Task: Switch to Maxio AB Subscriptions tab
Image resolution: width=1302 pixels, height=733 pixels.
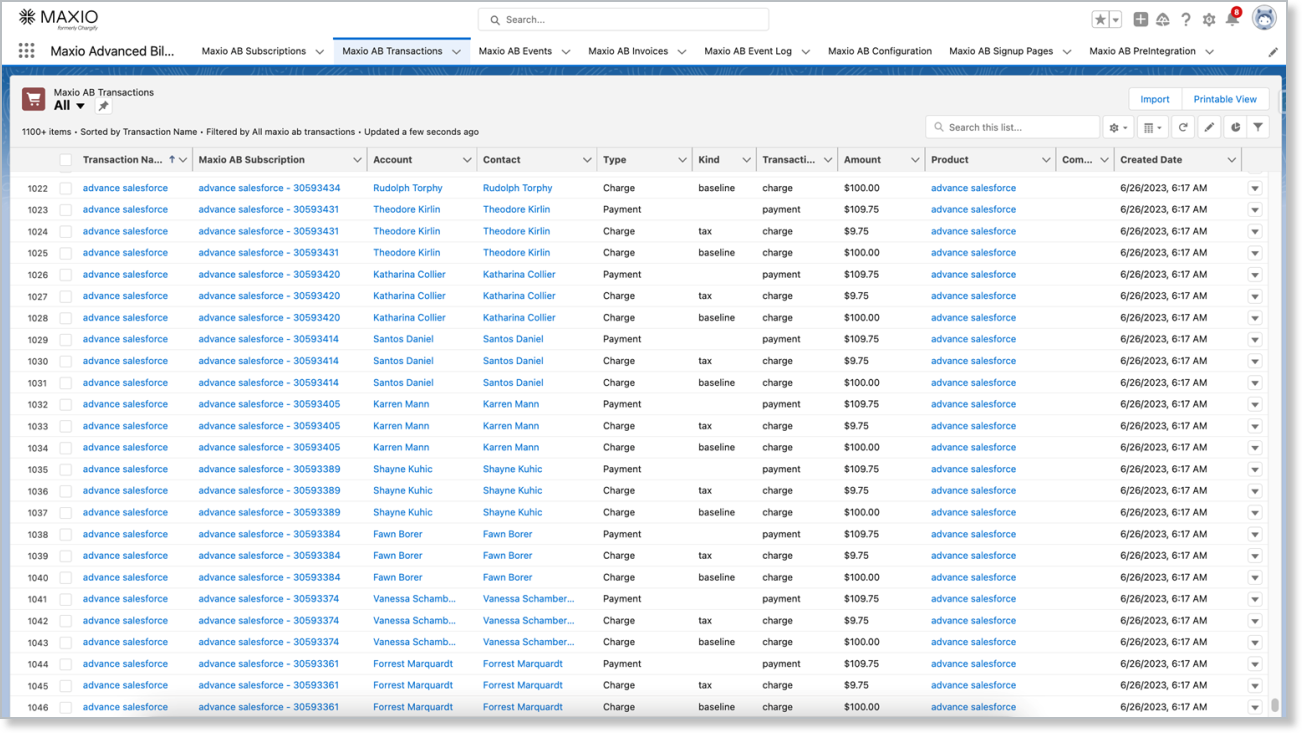Action: coord(254,51)
